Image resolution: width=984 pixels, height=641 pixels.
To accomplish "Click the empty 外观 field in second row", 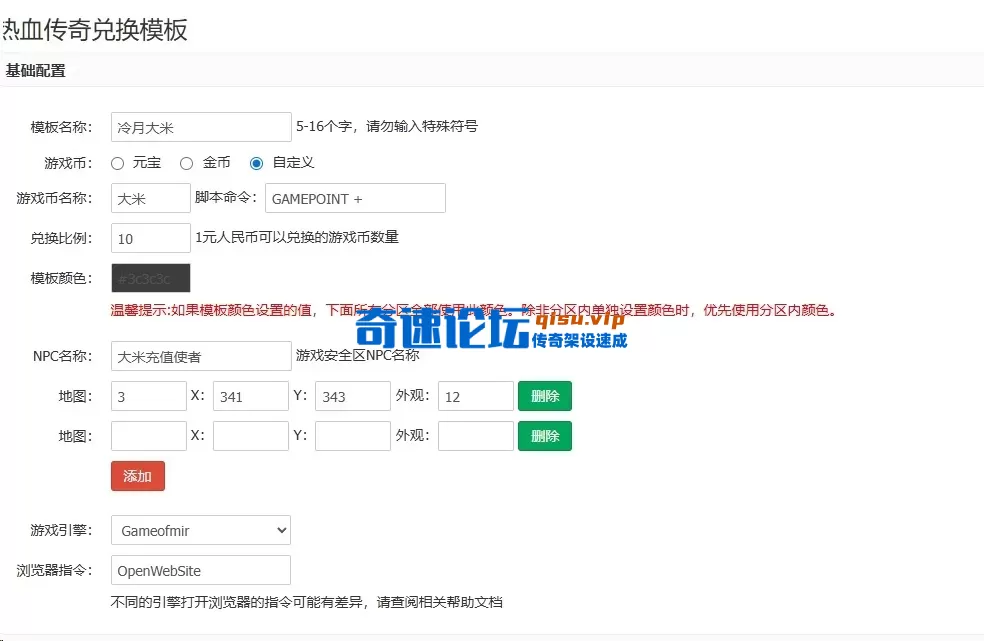I will tap(476, 436).
